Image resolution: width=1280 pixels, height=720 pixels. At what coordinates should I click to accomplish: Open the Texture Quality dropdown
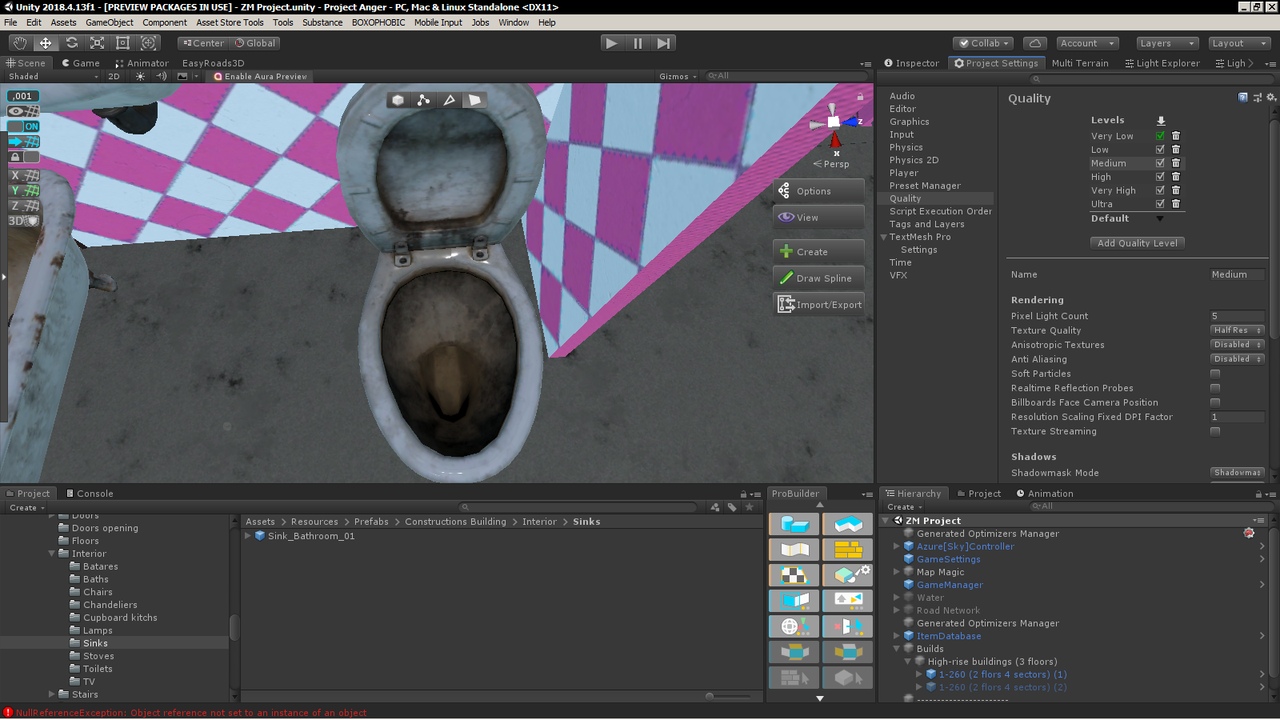tap(1237, 331)
